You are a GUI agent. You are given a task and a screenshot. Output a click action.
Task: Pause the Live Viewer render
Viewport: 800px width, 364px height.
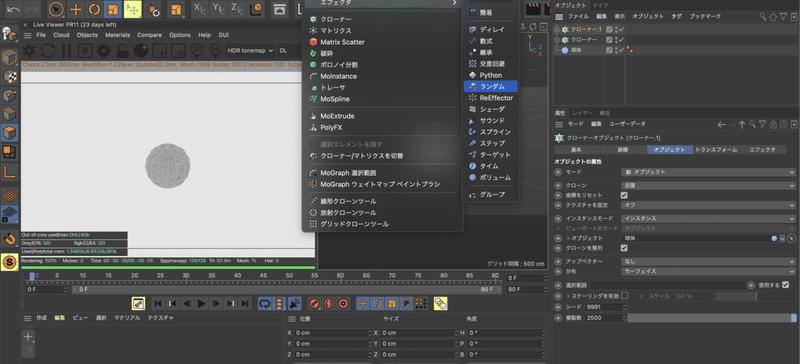(x=66, y=51)
